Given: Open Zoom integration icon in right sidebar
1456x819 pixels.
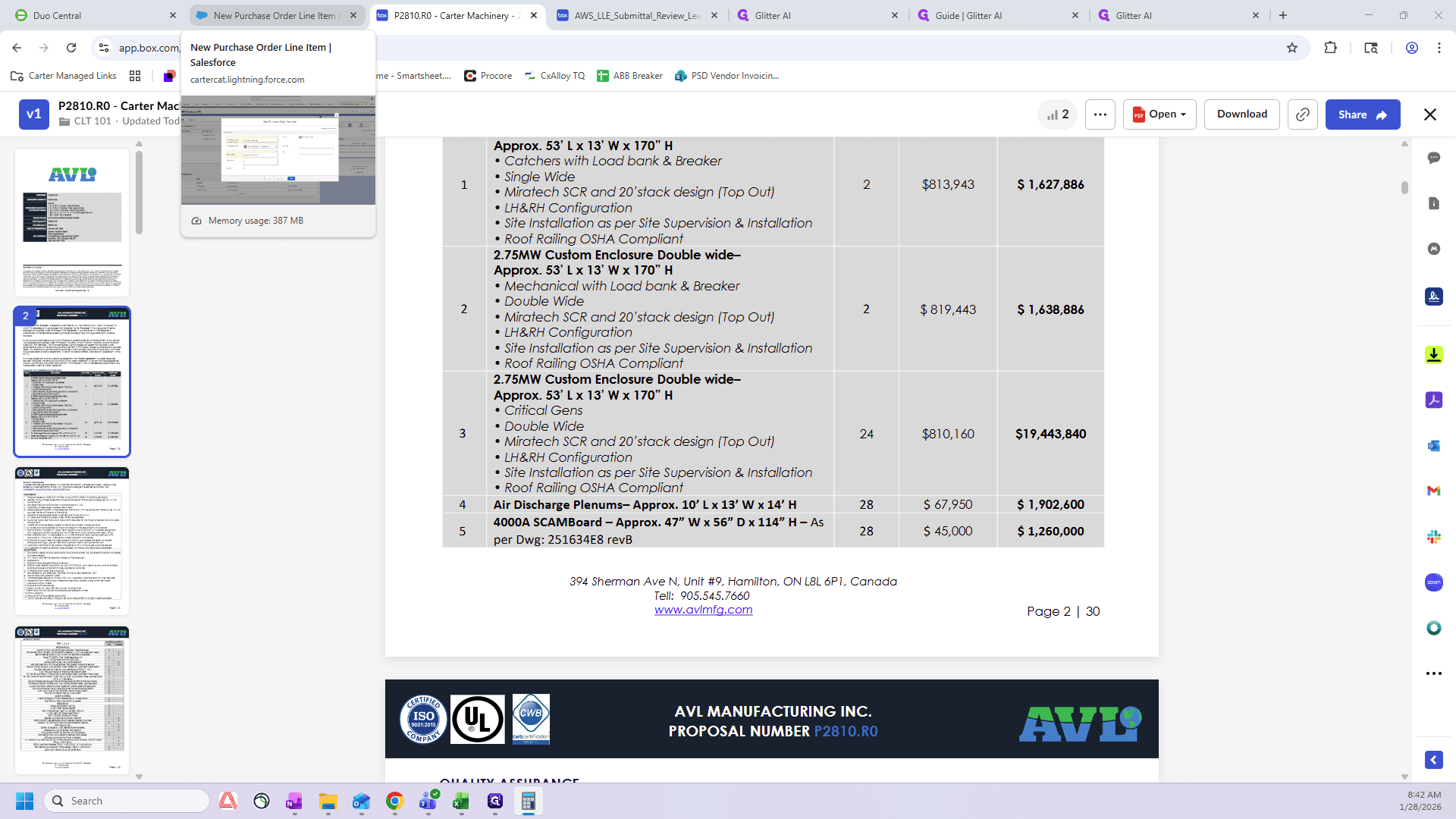Looking at the screenshot, I should pyautogui.click(x=1433, y=582).
